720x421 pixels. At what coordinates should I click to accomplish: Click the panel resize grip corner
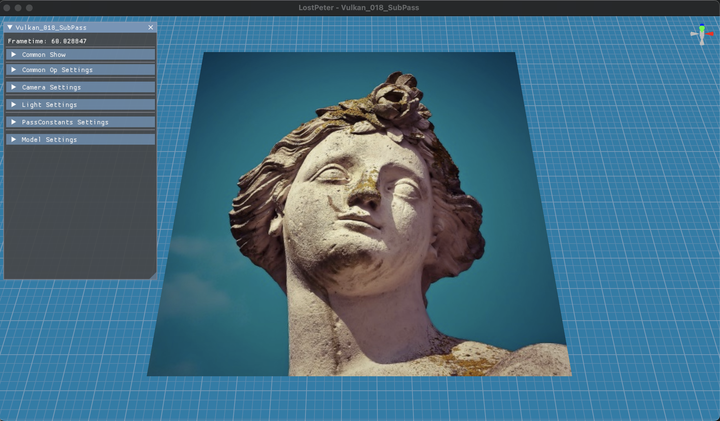click(153, 275)
